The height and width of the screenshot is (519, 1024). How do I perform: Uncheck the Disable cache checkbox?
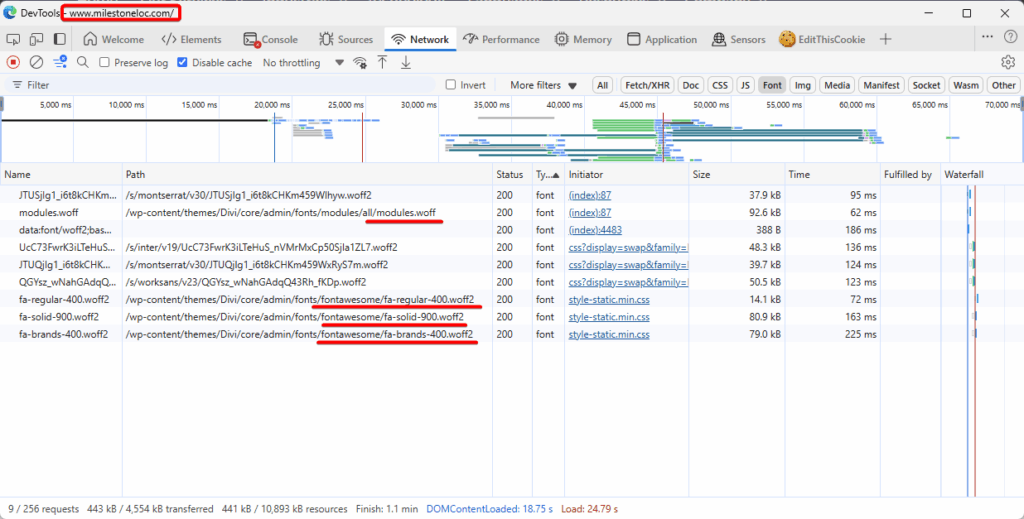182,63
